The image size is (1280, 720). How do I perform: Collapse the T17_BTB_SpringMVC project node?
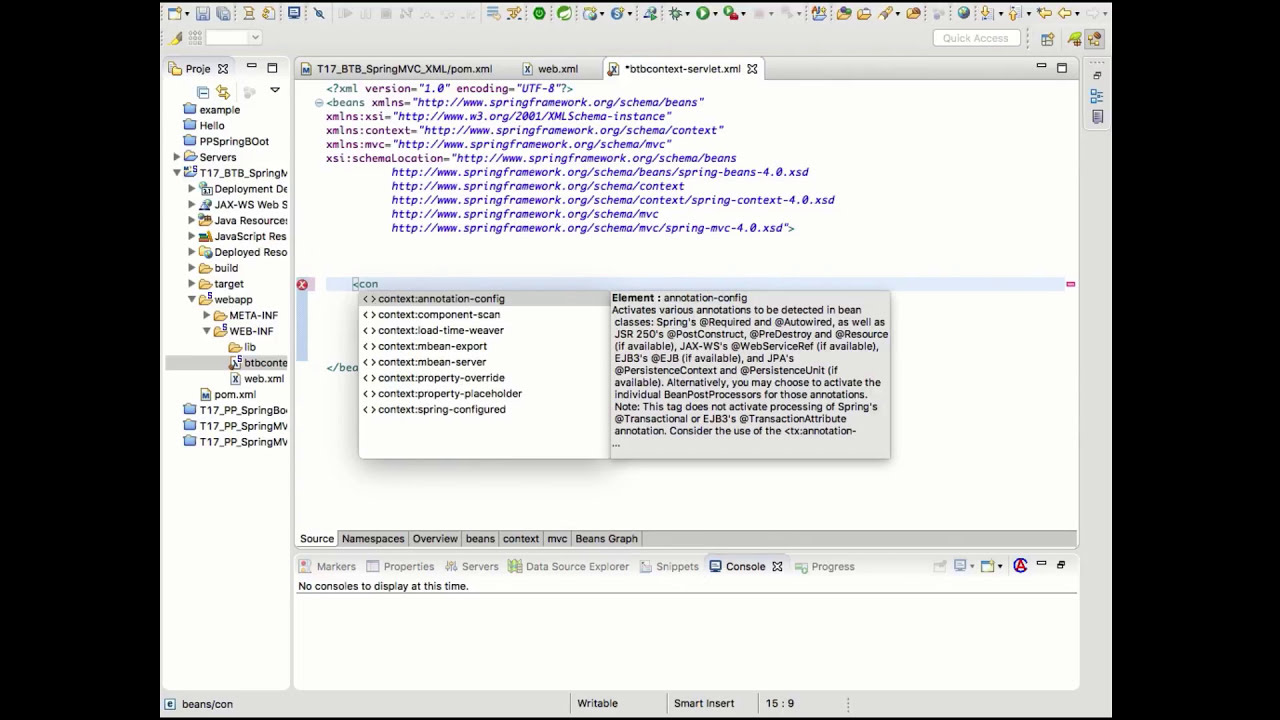(177, 173)
